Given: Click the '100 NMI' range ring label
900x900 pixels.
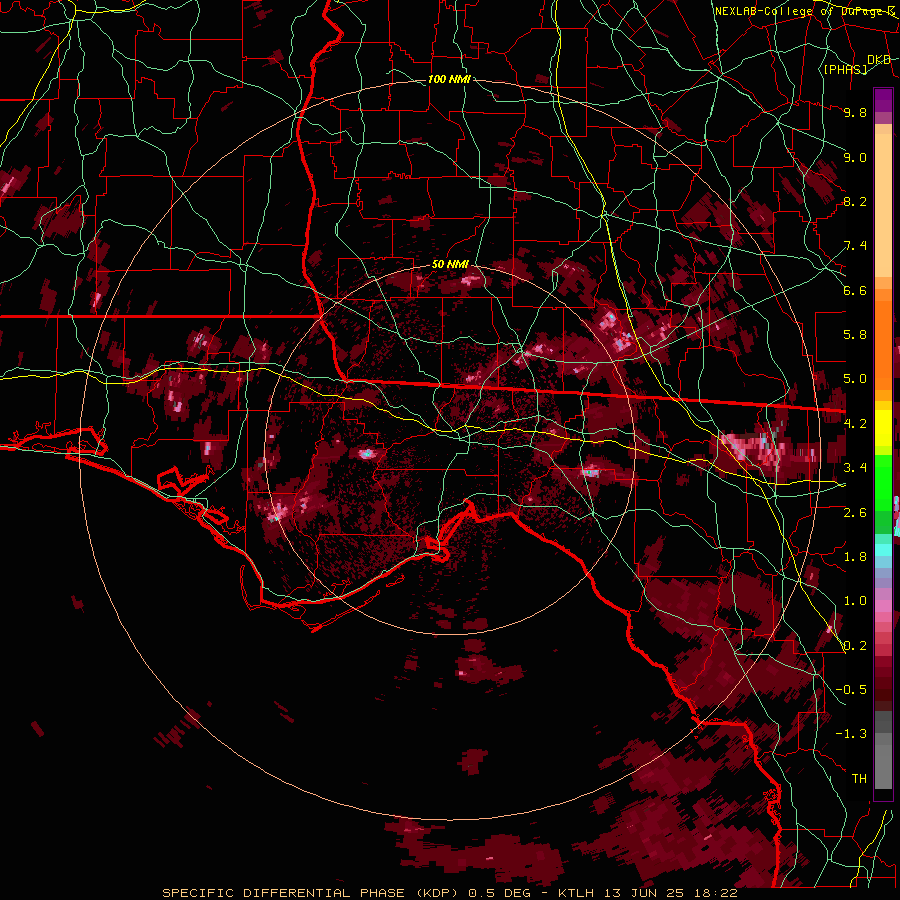Looking at the screenshot, I should tap(449, 79).
